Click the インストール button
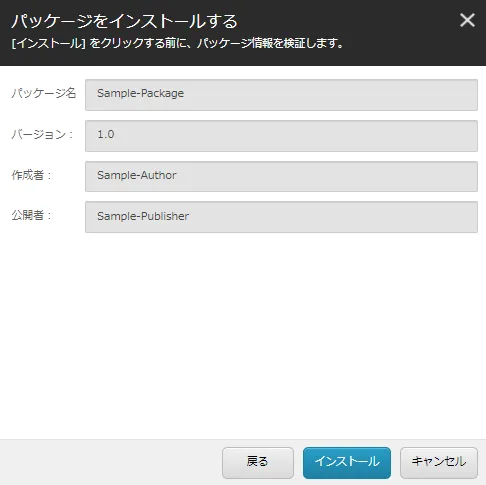 347,462
